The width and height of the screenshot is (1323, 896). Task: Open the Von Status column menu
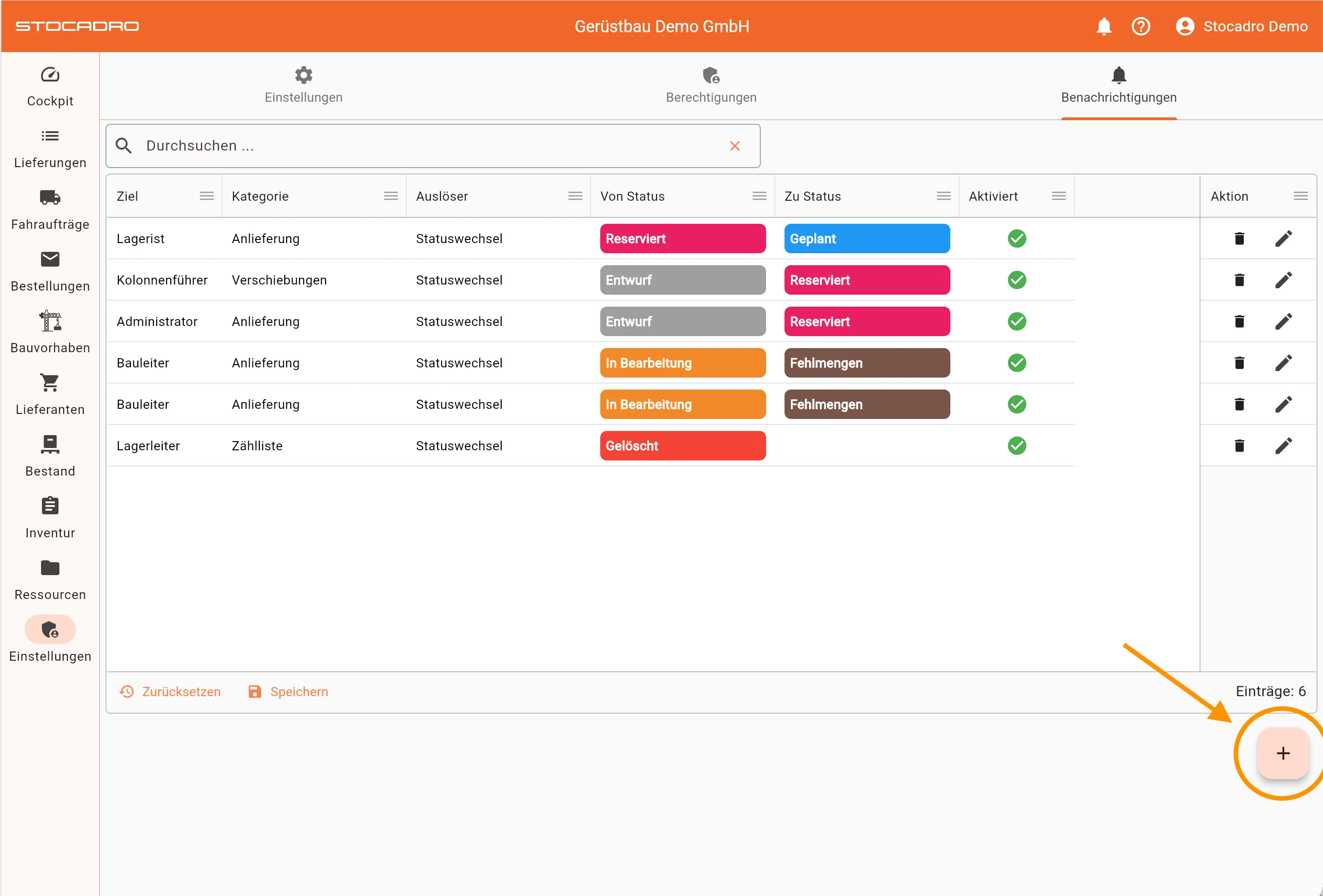click(760, 196)
